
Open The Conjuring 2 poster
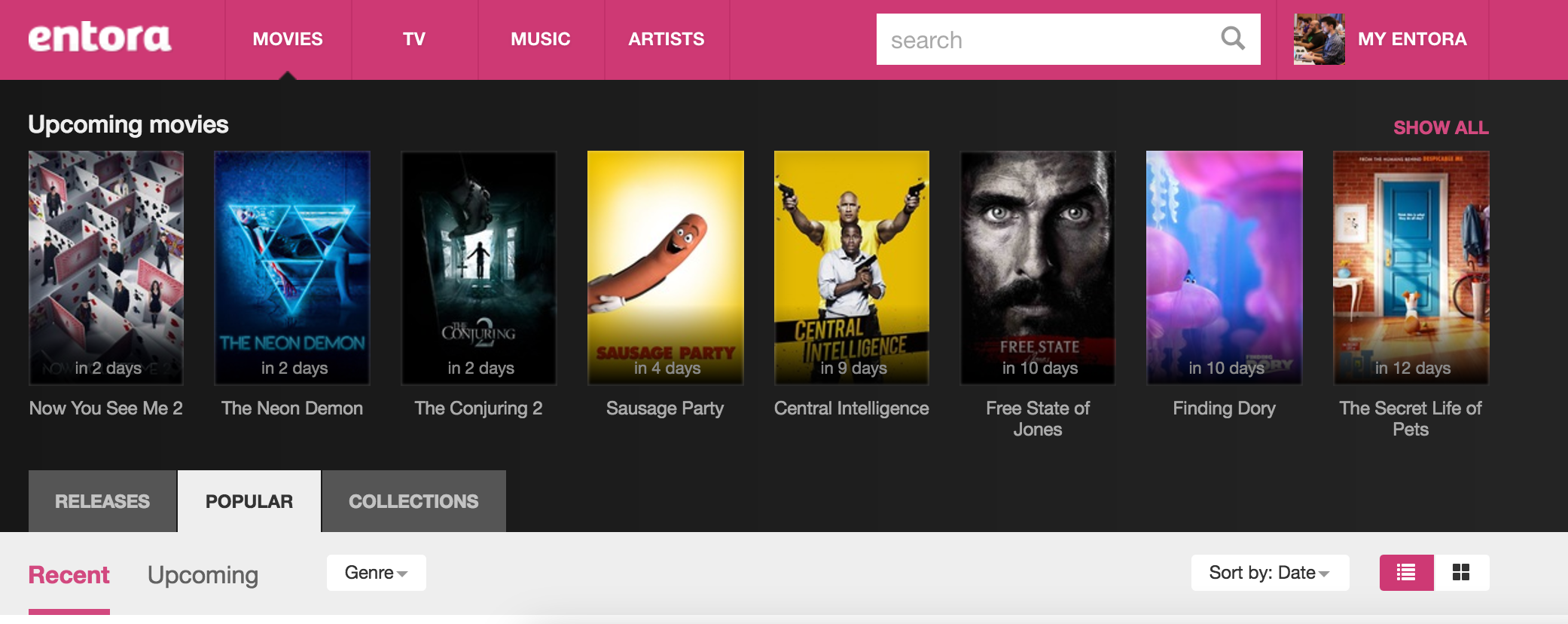(479, 268)
